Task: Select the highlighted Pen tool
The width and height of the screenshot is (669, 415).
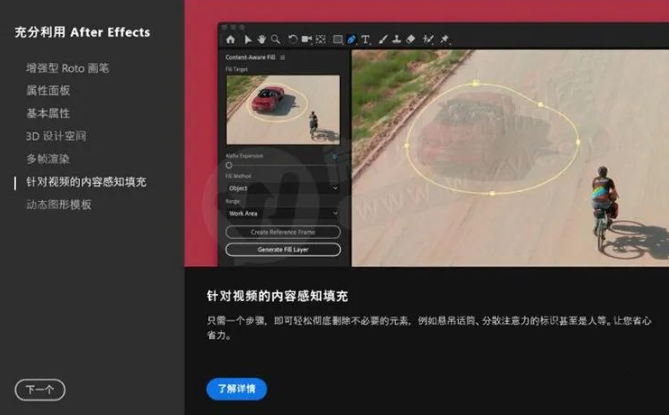Action: pos(351,40)
